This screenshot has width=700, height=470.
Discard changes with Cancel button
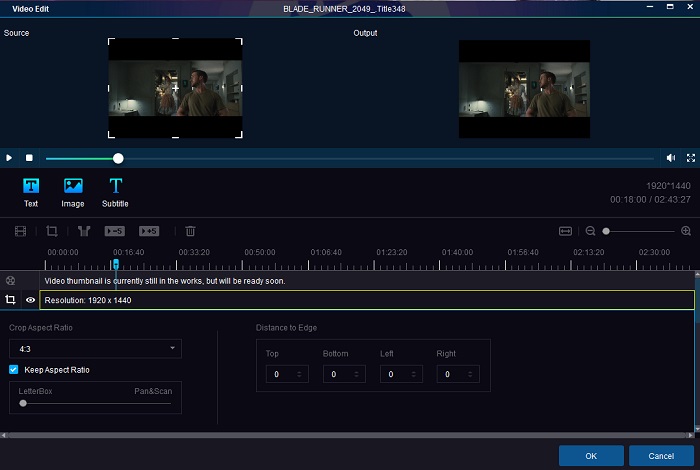tap(661, 456)
